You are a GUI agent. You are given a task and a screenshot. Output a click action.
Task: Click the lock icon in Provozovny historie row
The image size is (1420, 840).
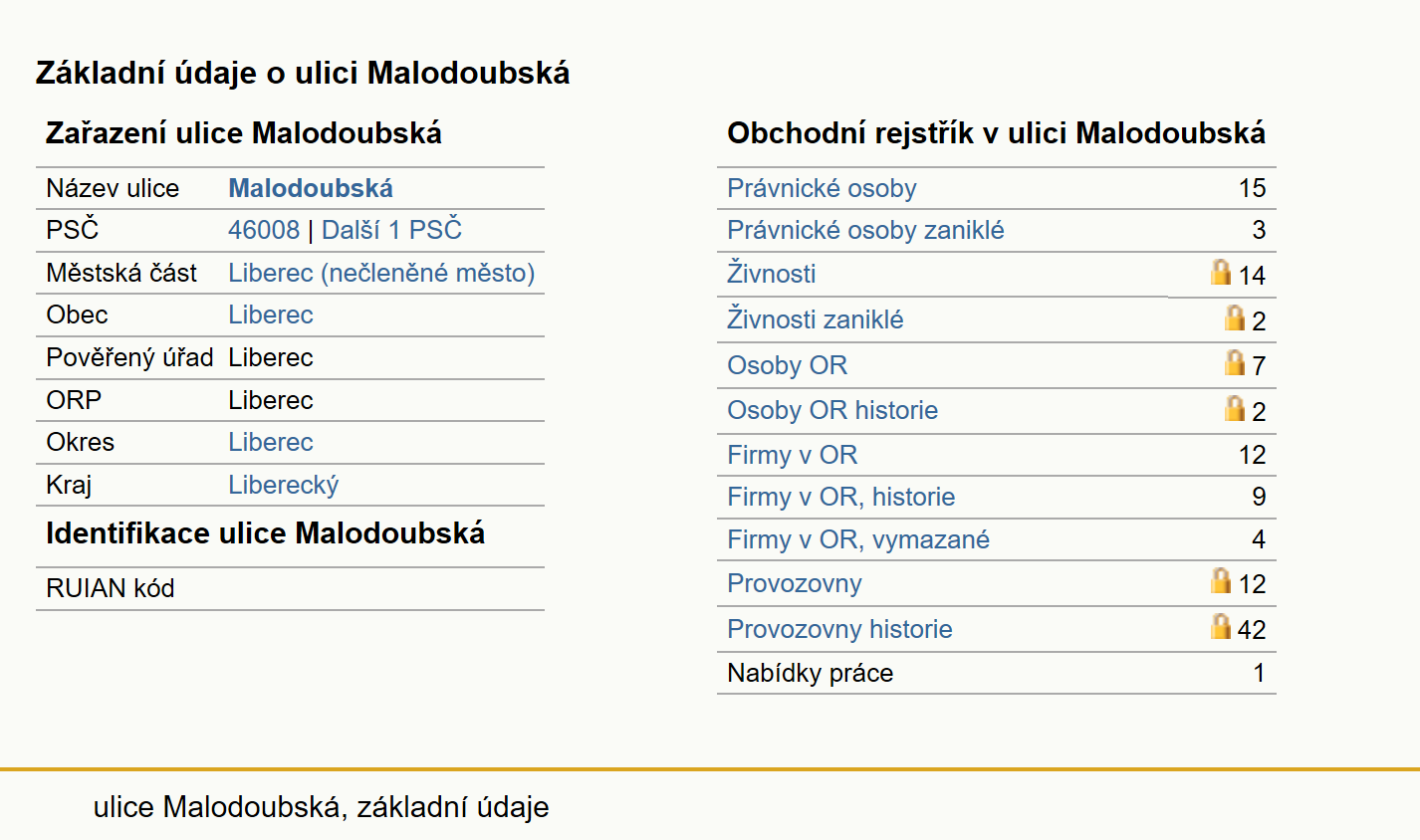pyautogui.click(x=1221, y=626)
